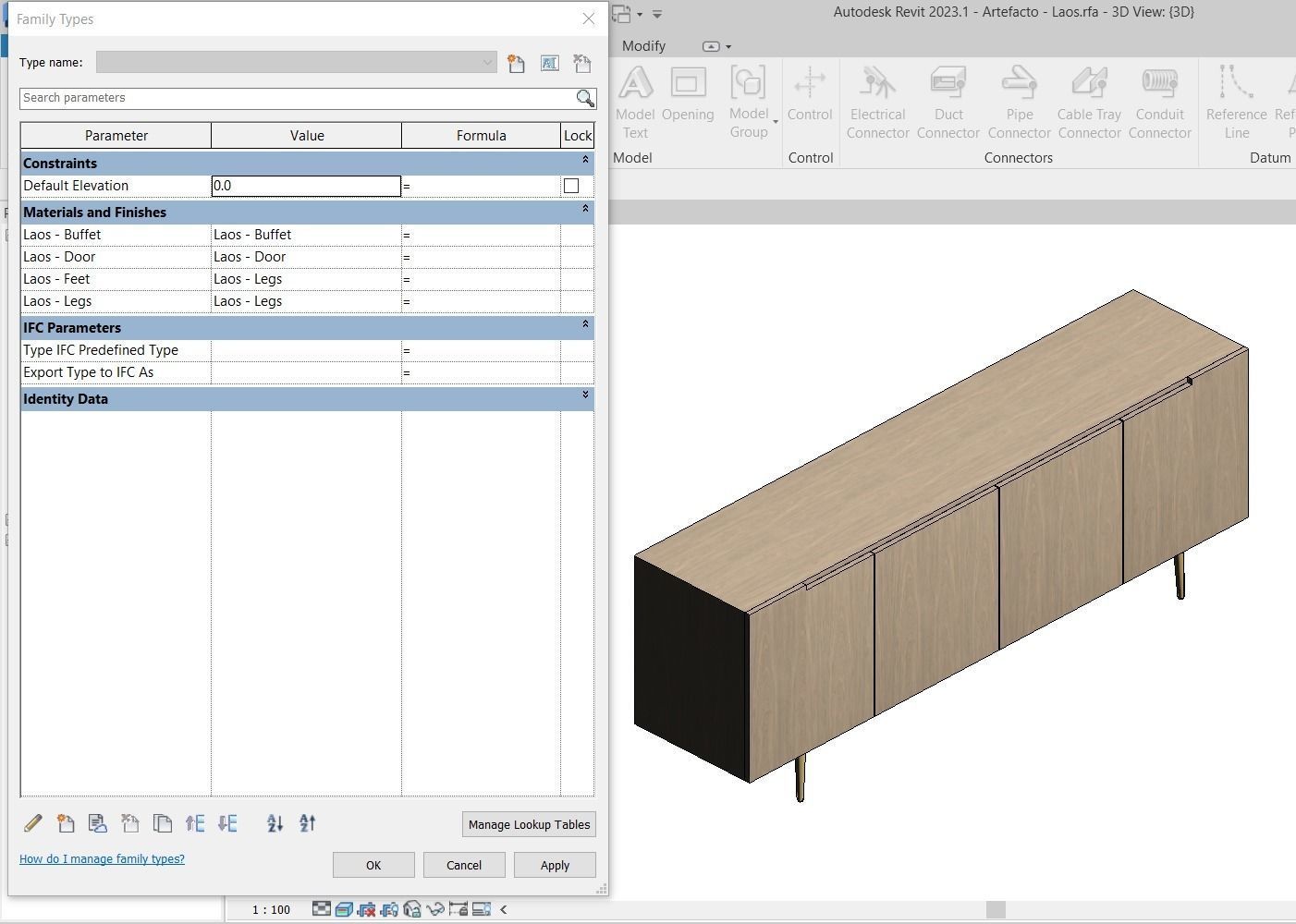This screenshot has height=924, width=1296.
Task: Open the Modify ribbon tab
Action: point(643,46)
